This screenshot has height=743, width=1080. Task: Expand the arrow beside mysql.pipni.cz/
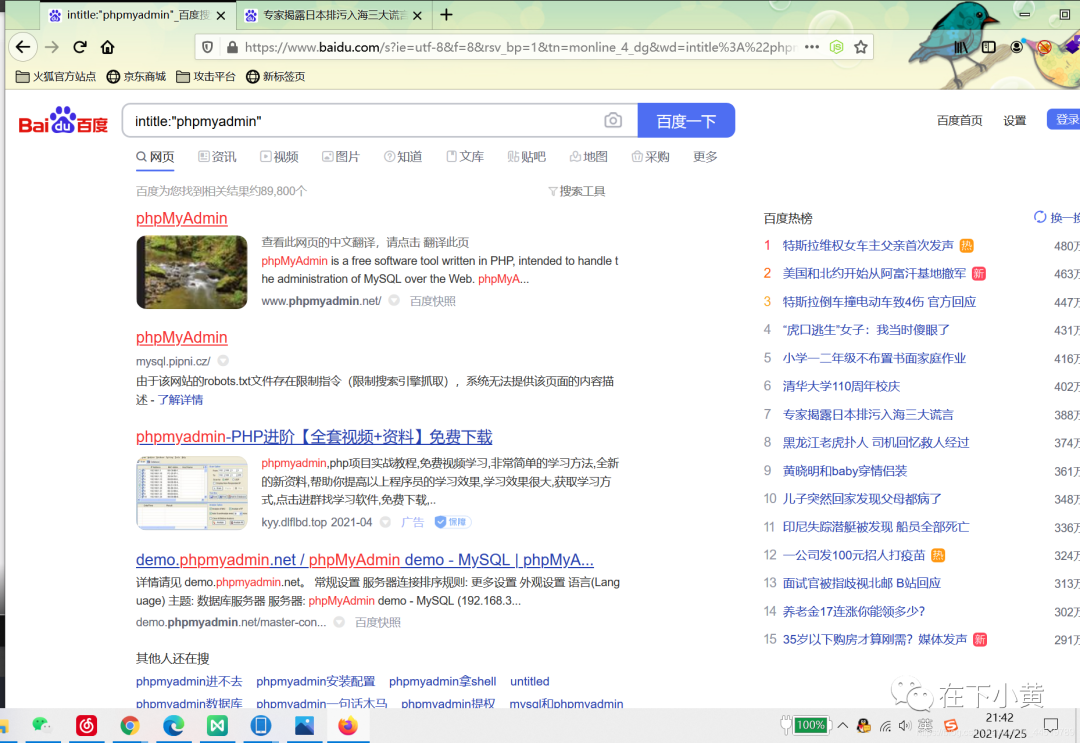[x=223, y=361]
